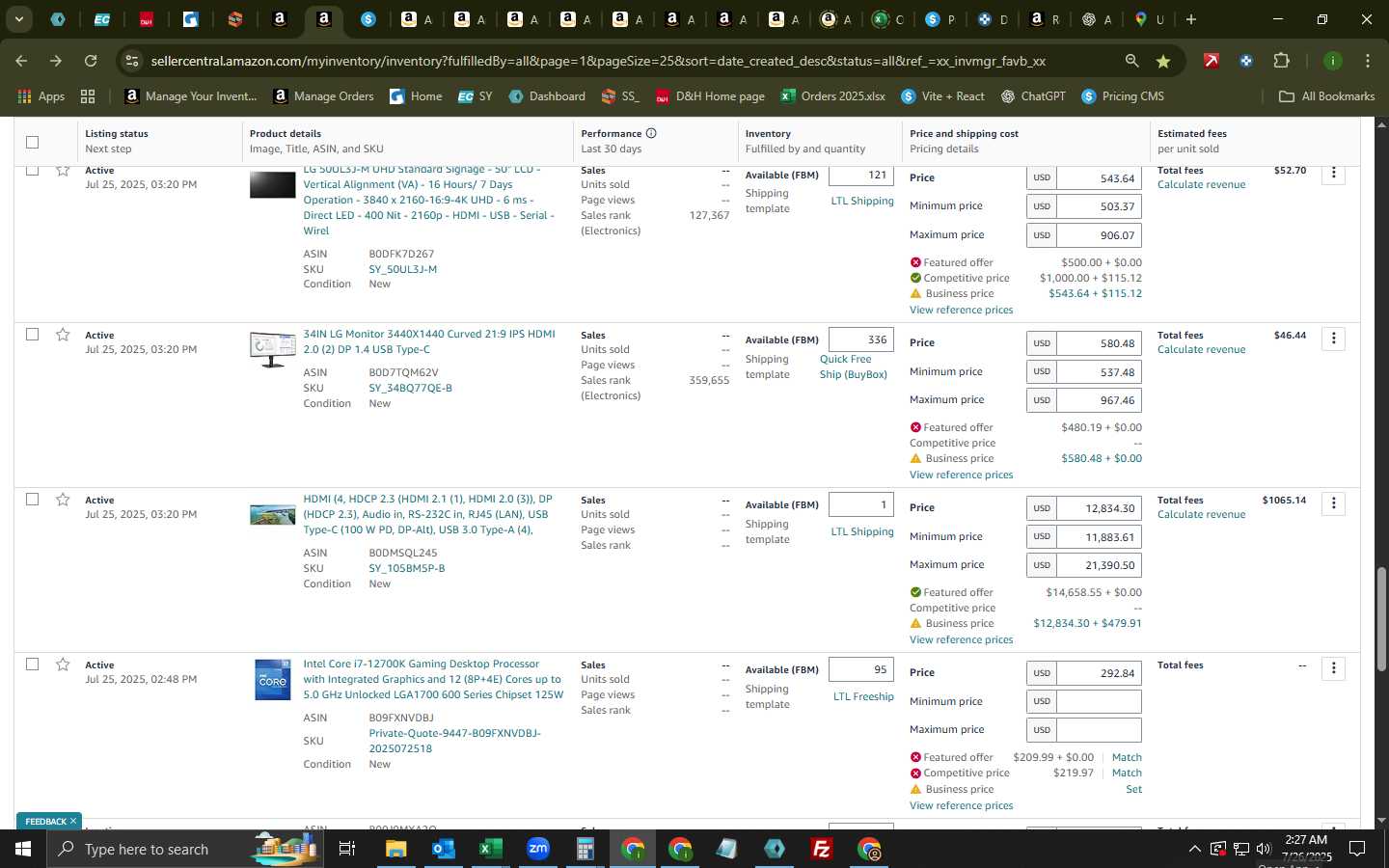Open Manage Orders bookmark
1389x868 pixels.
click(323, 96)
